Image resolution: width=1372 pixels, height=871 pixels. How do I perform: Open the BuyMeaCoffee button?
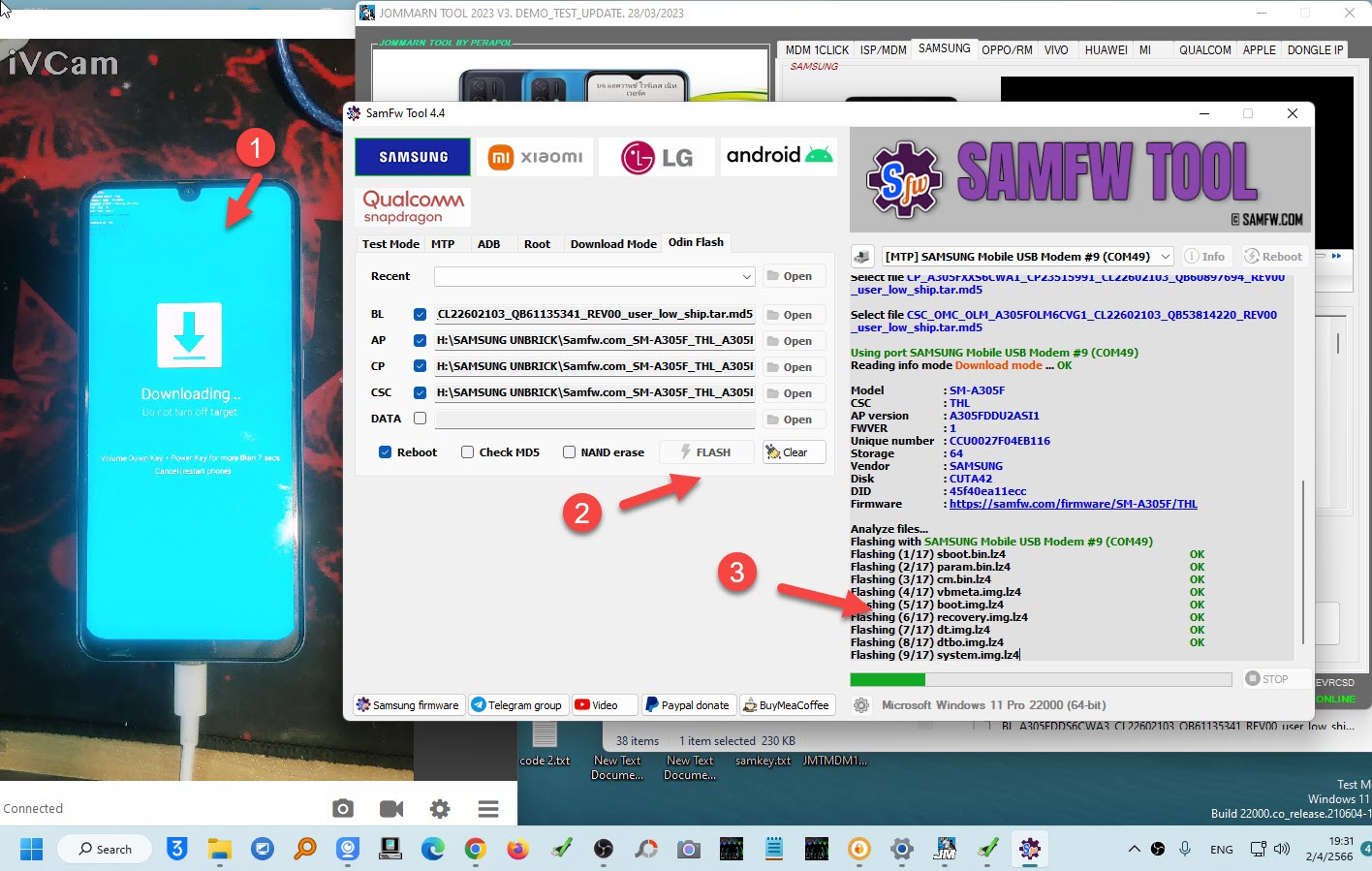(786, 705)
